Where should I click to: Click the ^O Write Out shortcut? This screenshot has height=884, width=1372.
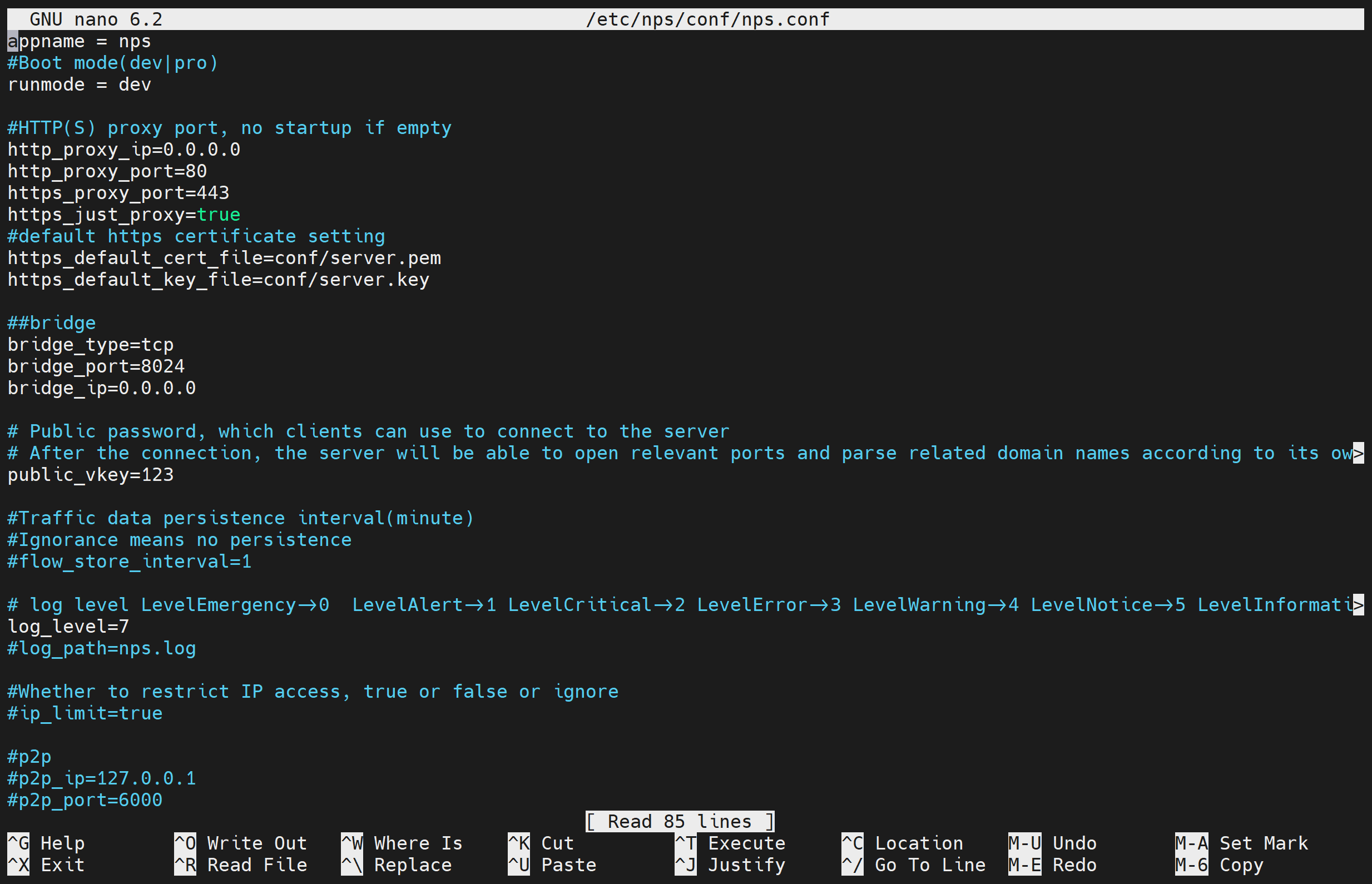[x=240, y=843]
